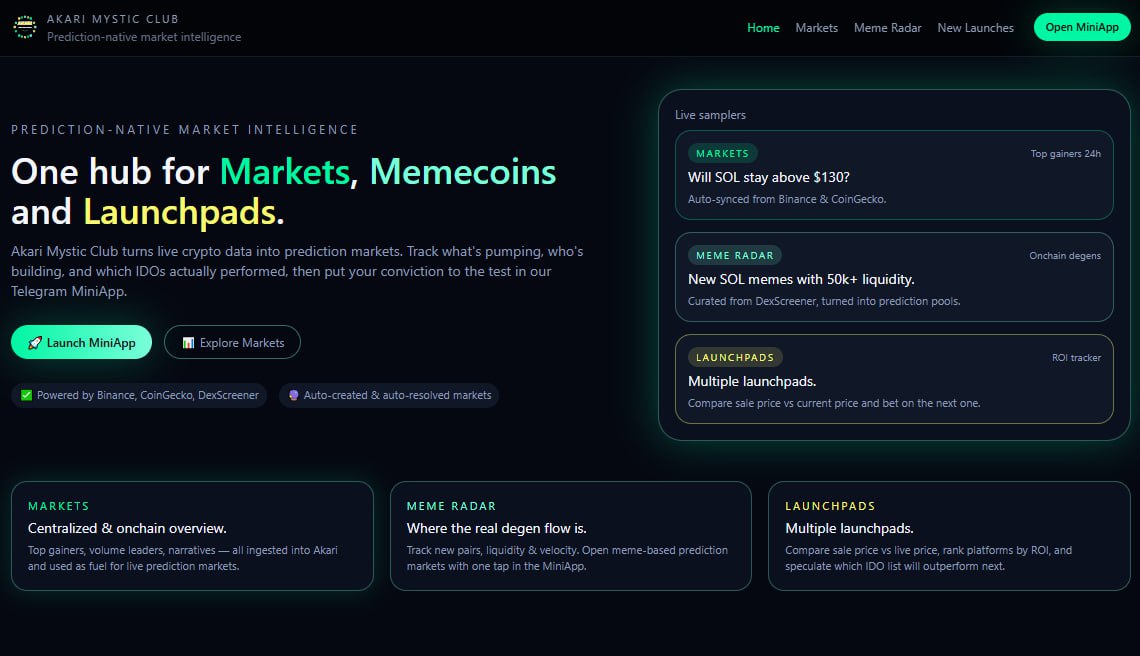Click the green checkmark icon by Binance
Image resolution: width=1140 pixels, height=656 pixels.
point(27,395)
